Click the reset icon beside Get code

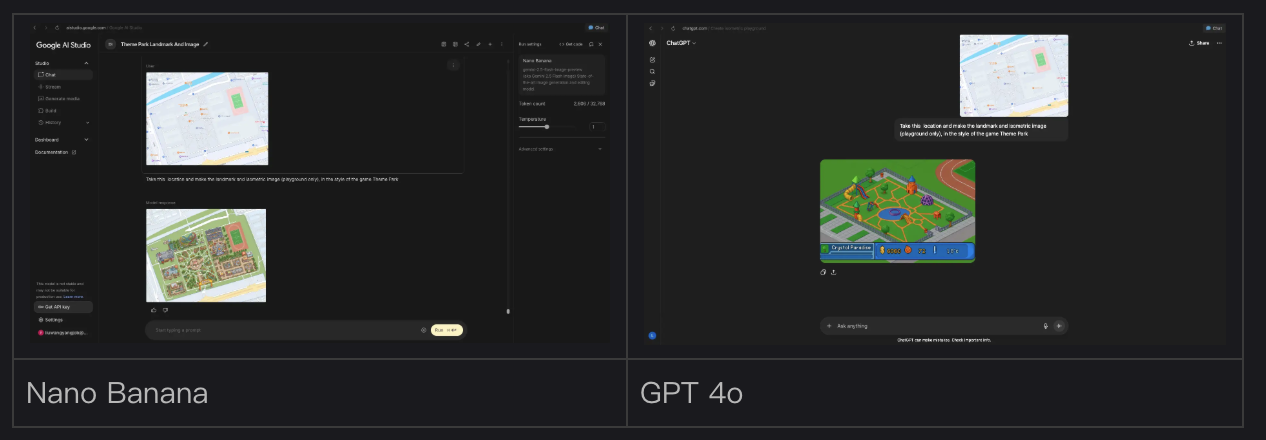[x=590, y=44]
